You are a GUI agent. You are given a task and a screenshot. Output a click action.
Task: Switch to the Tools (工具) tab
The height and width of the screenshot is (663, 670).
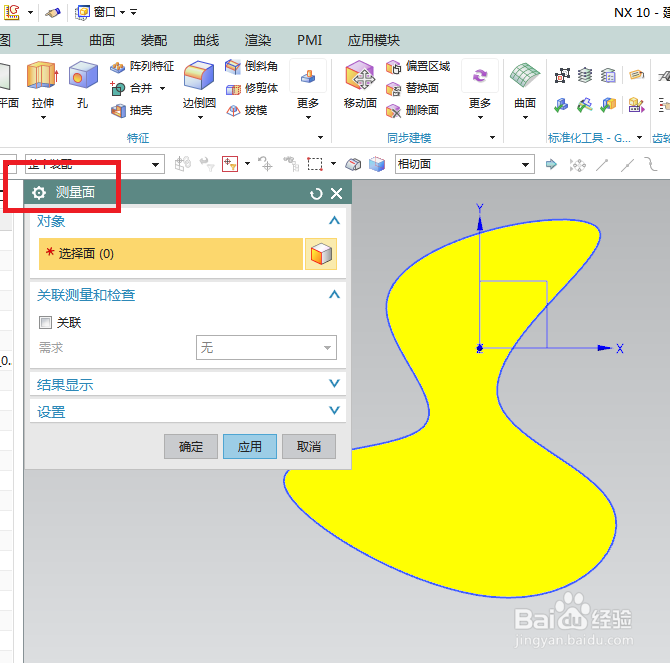[x=50, y=40]
